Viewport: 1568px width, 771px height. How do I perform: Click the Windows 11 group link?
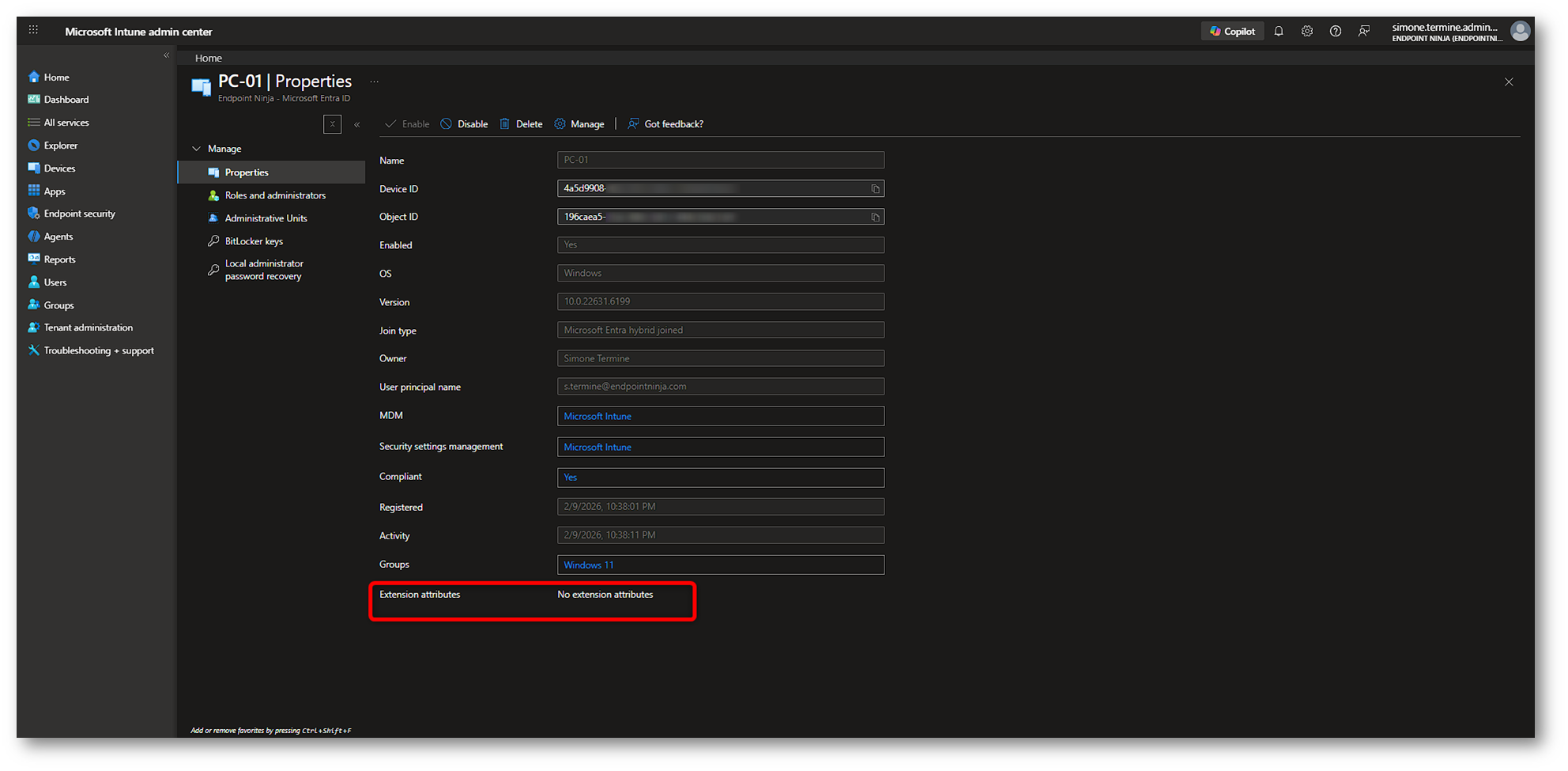[589, 565]
